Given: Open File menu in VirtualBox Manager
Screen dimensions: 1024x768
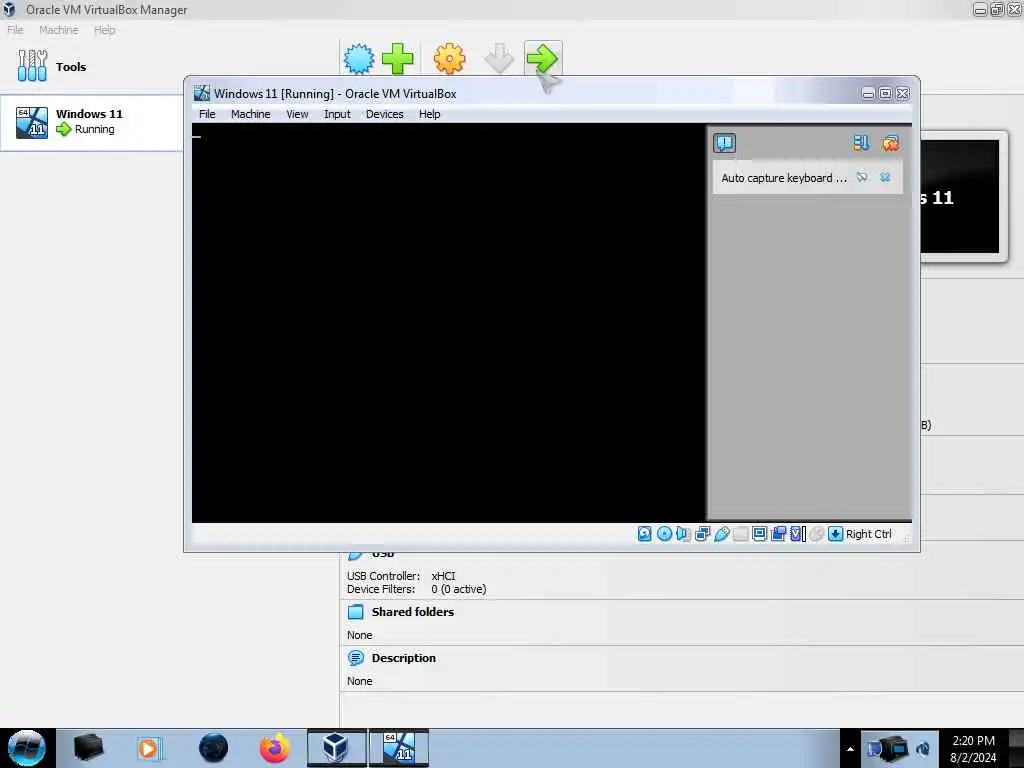Looking at the screenshot, I should [x=15, y=30].
